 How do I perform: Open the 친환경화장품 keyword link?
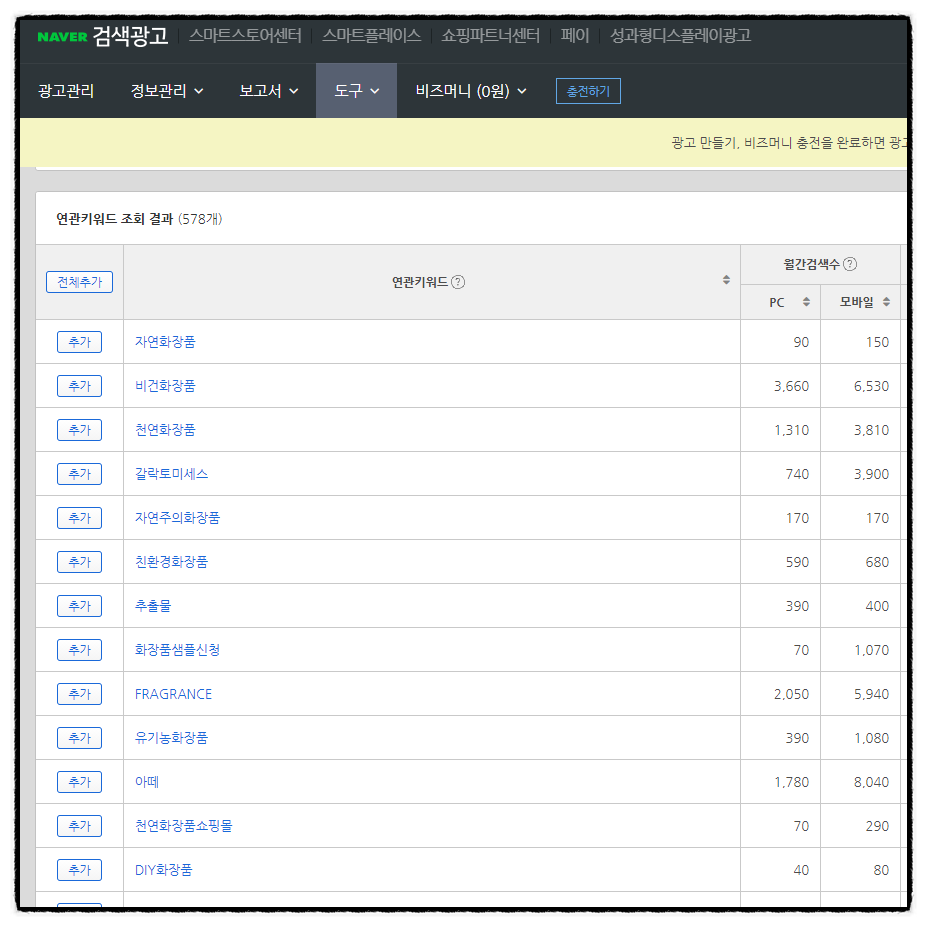171,562
